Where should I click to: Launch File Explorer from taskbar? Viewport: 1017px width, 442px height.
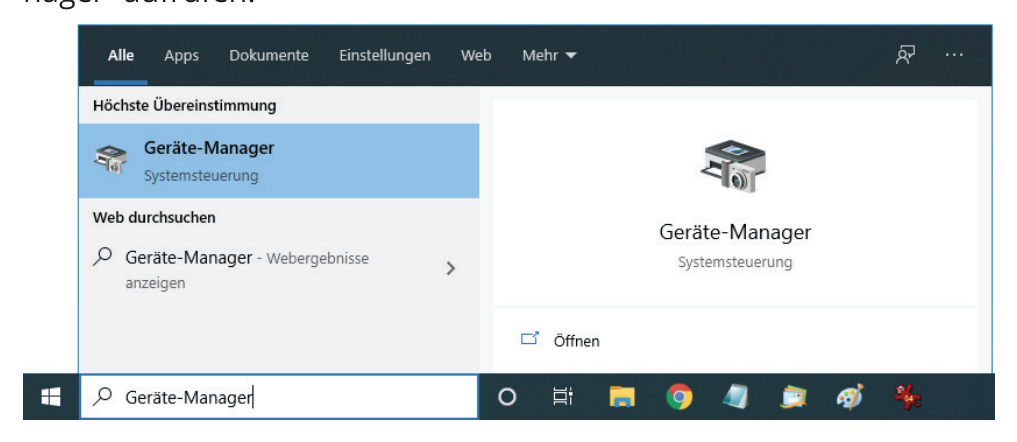coord(622,397)
